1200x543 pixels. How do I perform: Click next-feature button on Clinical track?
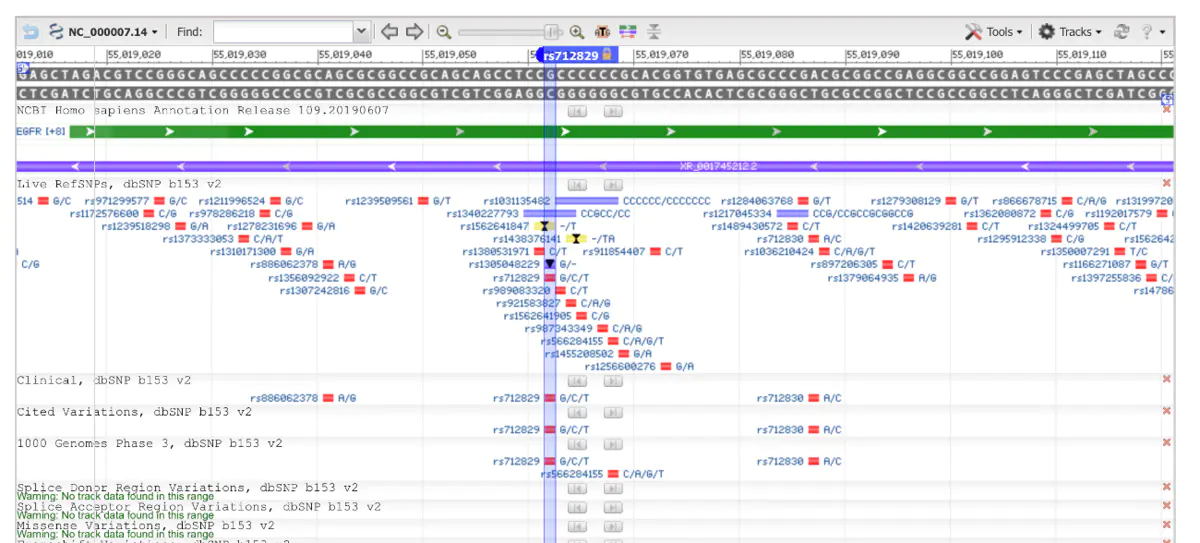(x=613, y=381)
